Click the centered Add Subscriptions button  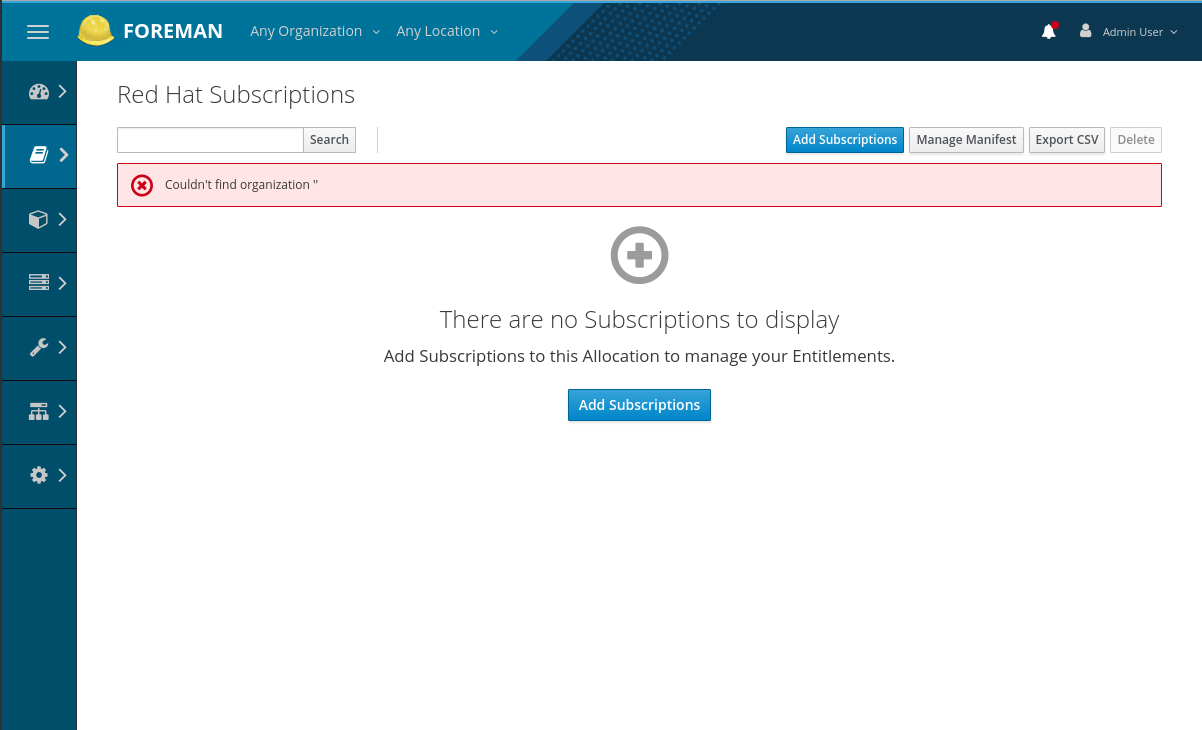pos(639,405)
